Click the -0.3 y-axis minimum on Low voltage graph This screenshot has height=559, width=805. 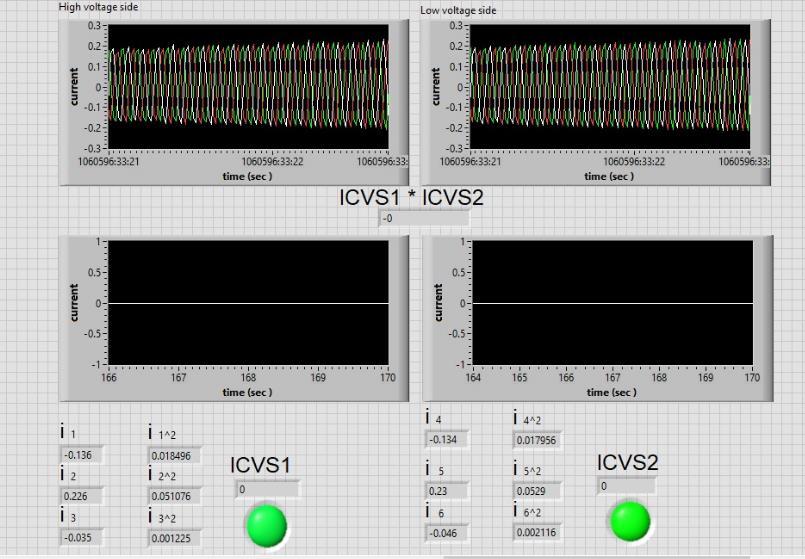tap(454, 148)
